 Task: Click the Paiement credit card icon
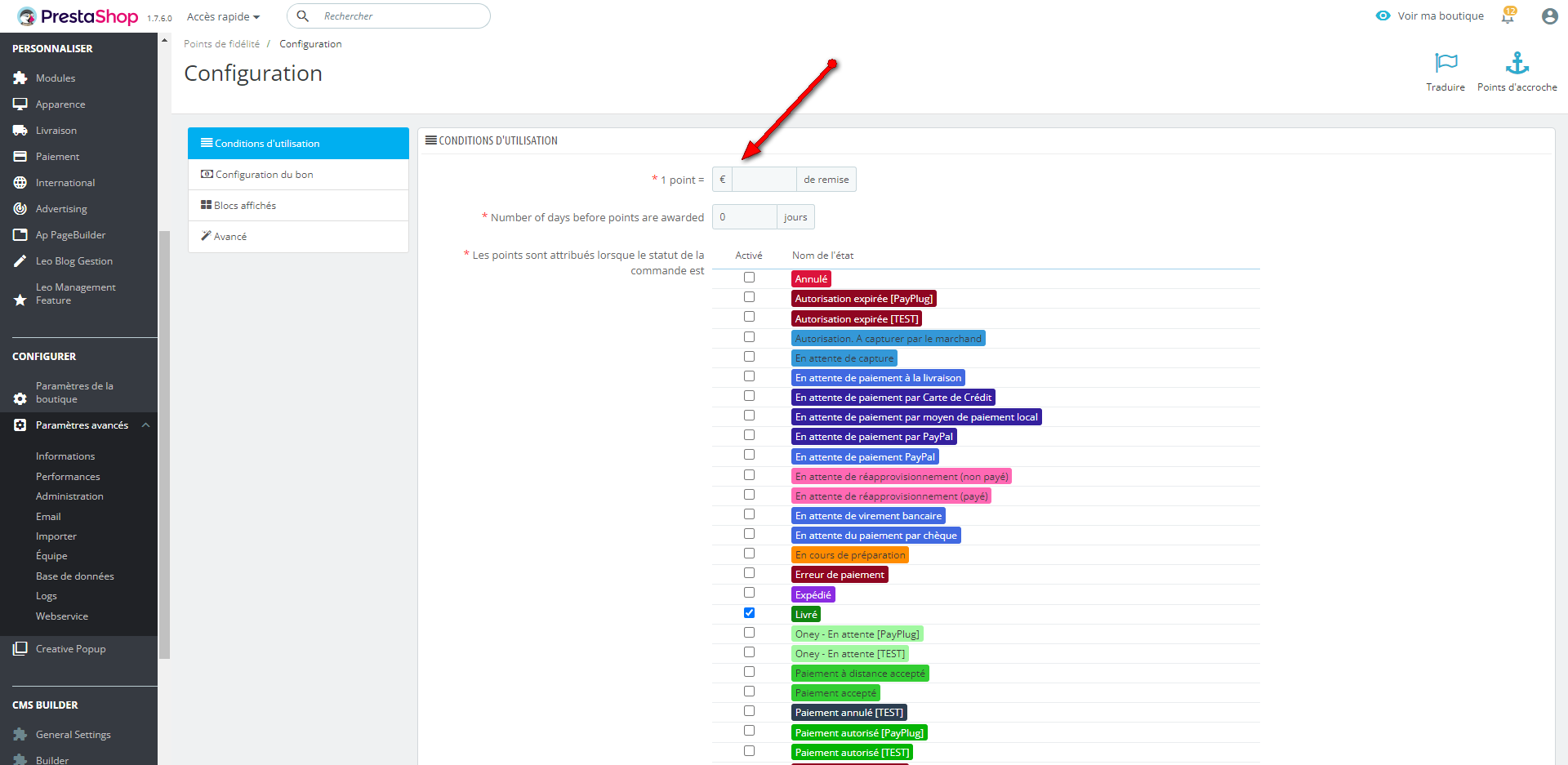pyautogui.click(x=20, y=157)
